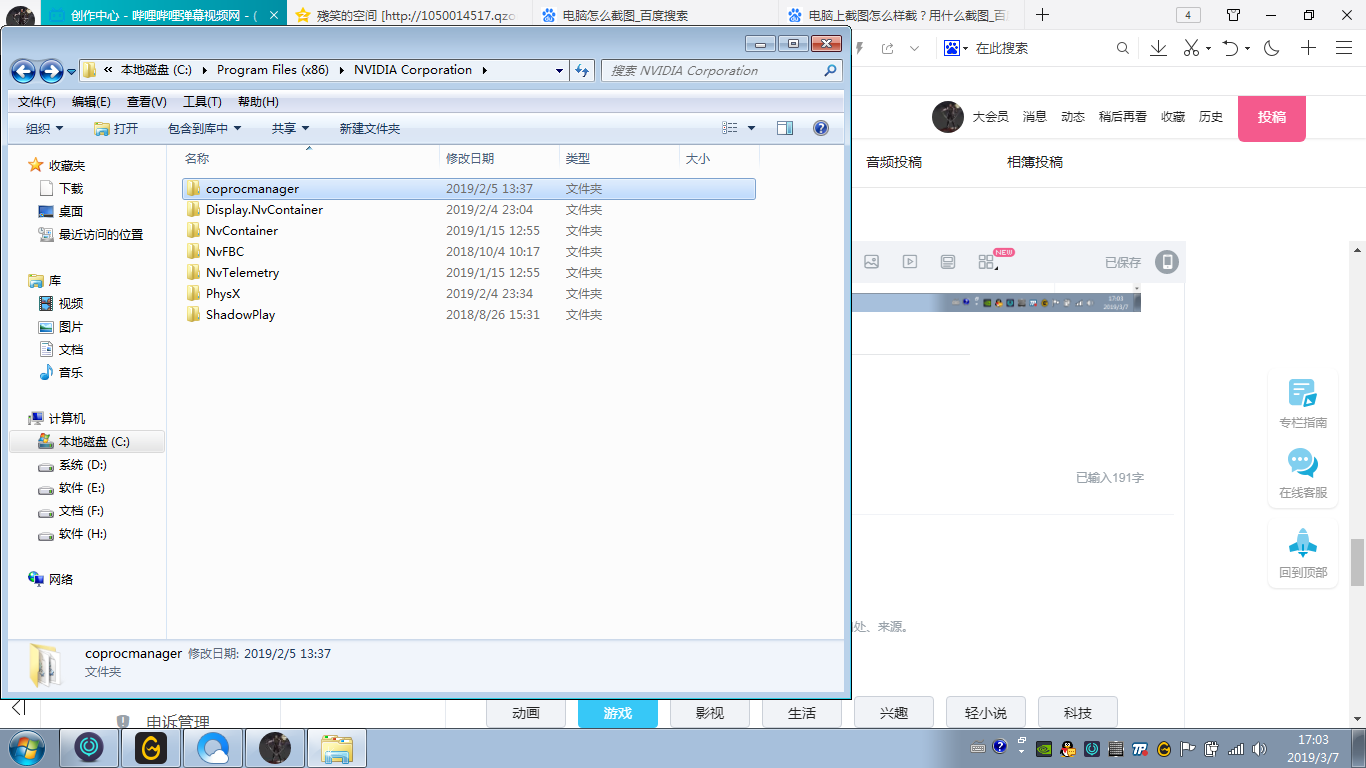Click Program Files (x86) in address breadcrumb
1366x768 pixels.
click(x=273, y=70)
